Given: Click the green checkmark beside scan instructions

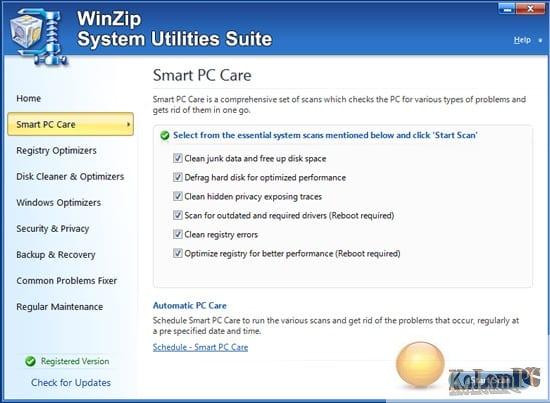Looking at the screenshot, I should click(165, 135).
